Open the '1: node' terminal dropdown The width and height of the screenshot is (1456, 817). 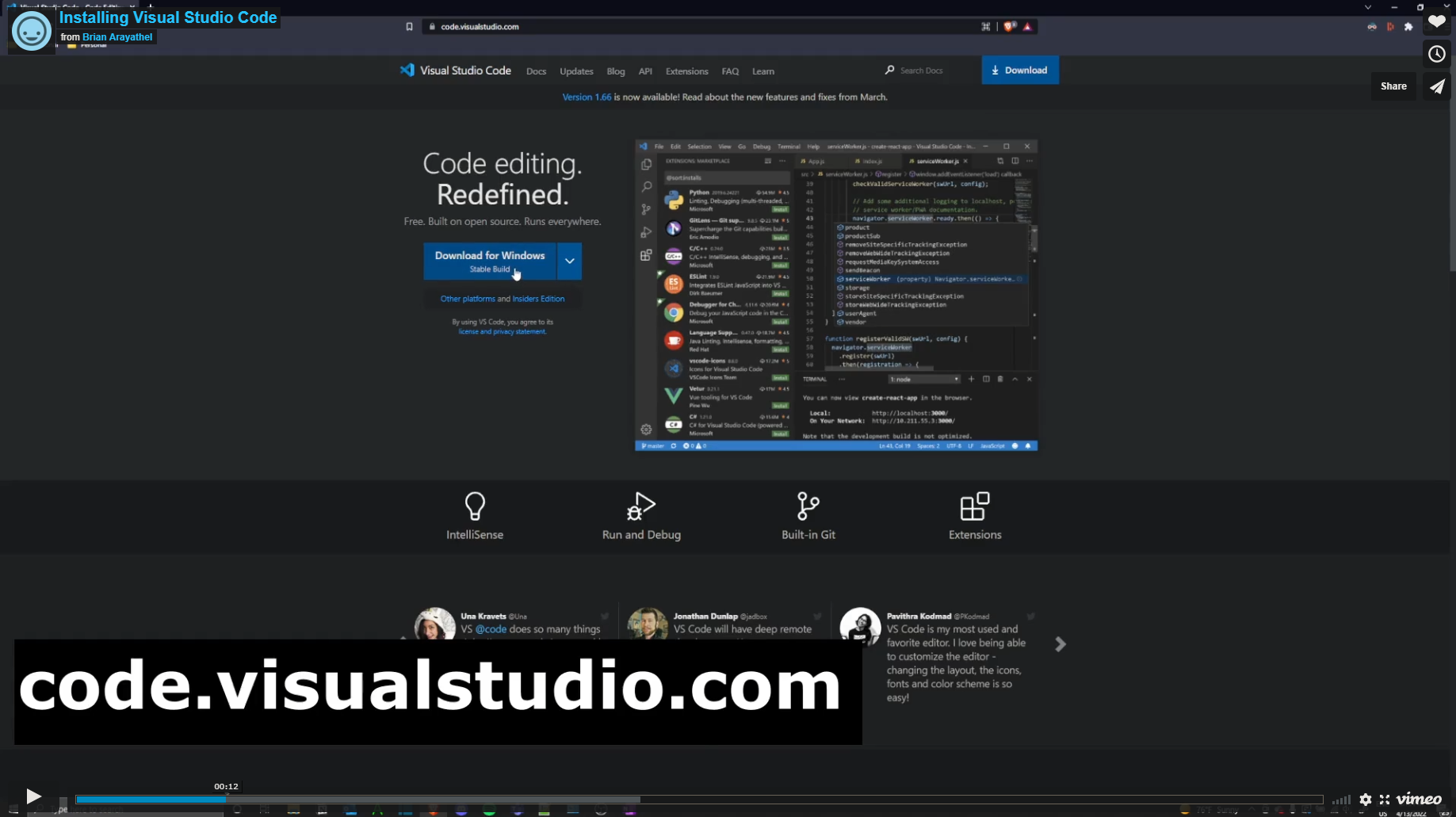924,380
